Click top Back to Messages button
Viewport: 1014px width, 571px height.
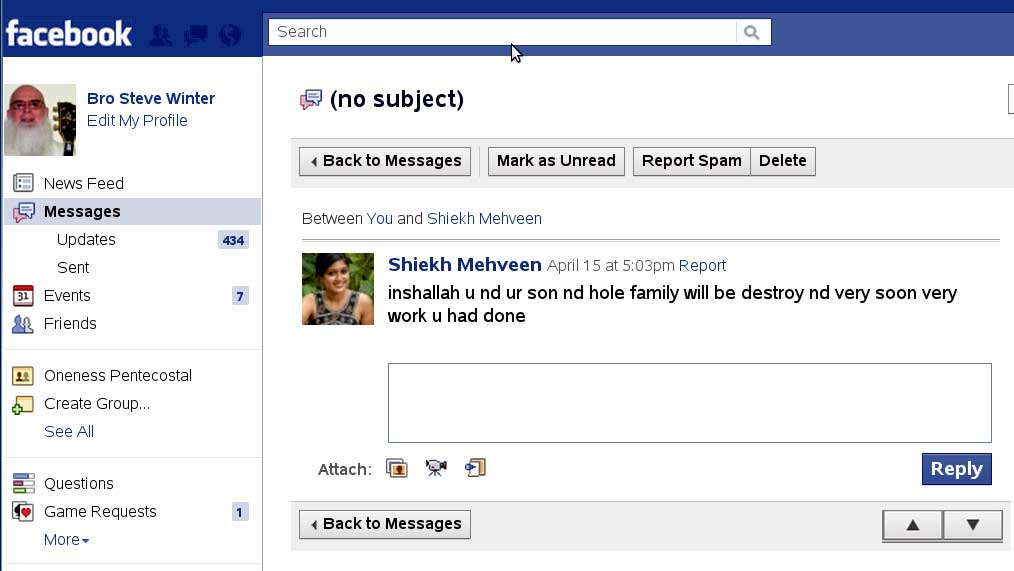coord(385,161)
